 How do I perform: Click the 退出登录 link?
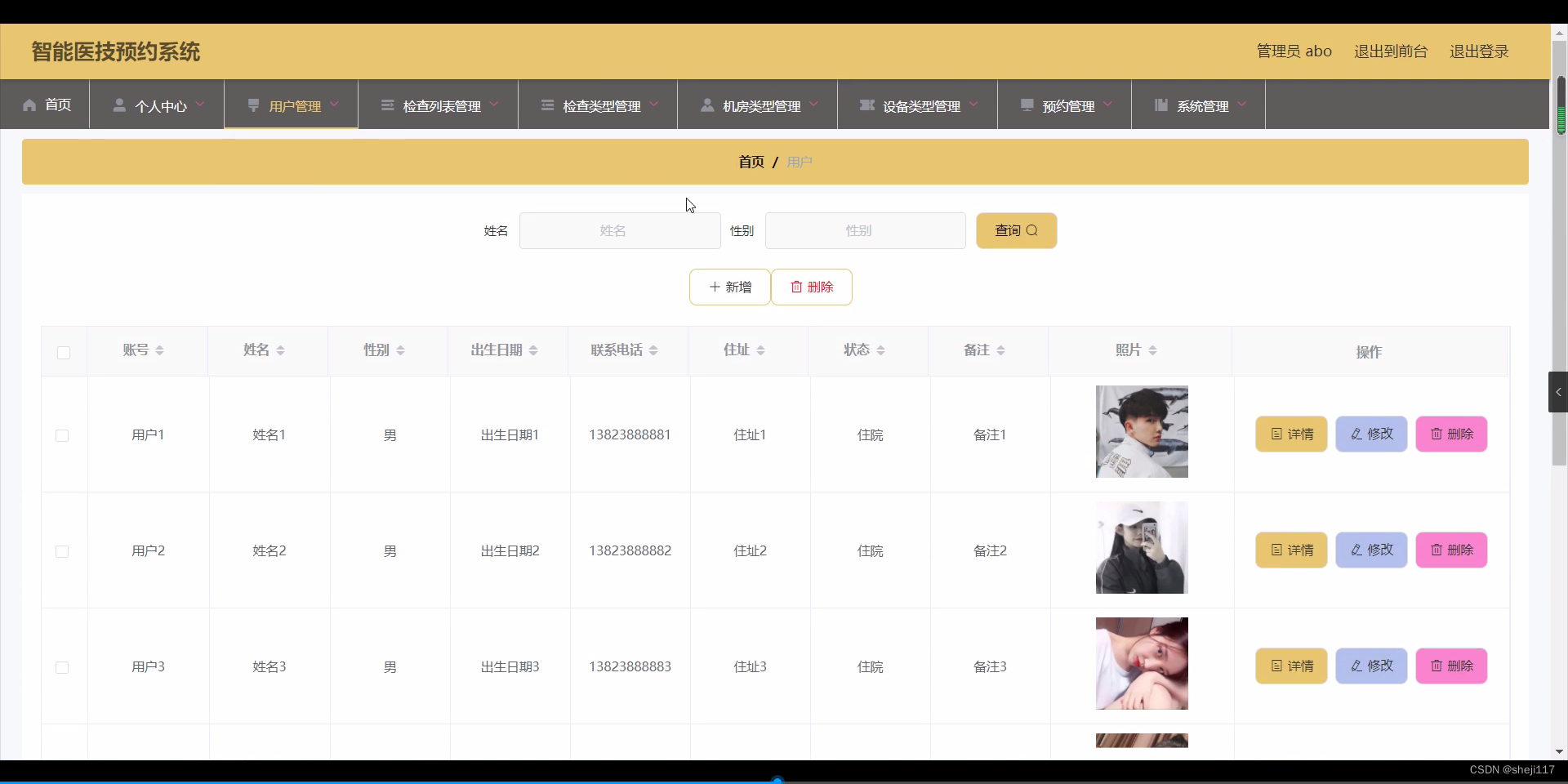(1480, 51)
